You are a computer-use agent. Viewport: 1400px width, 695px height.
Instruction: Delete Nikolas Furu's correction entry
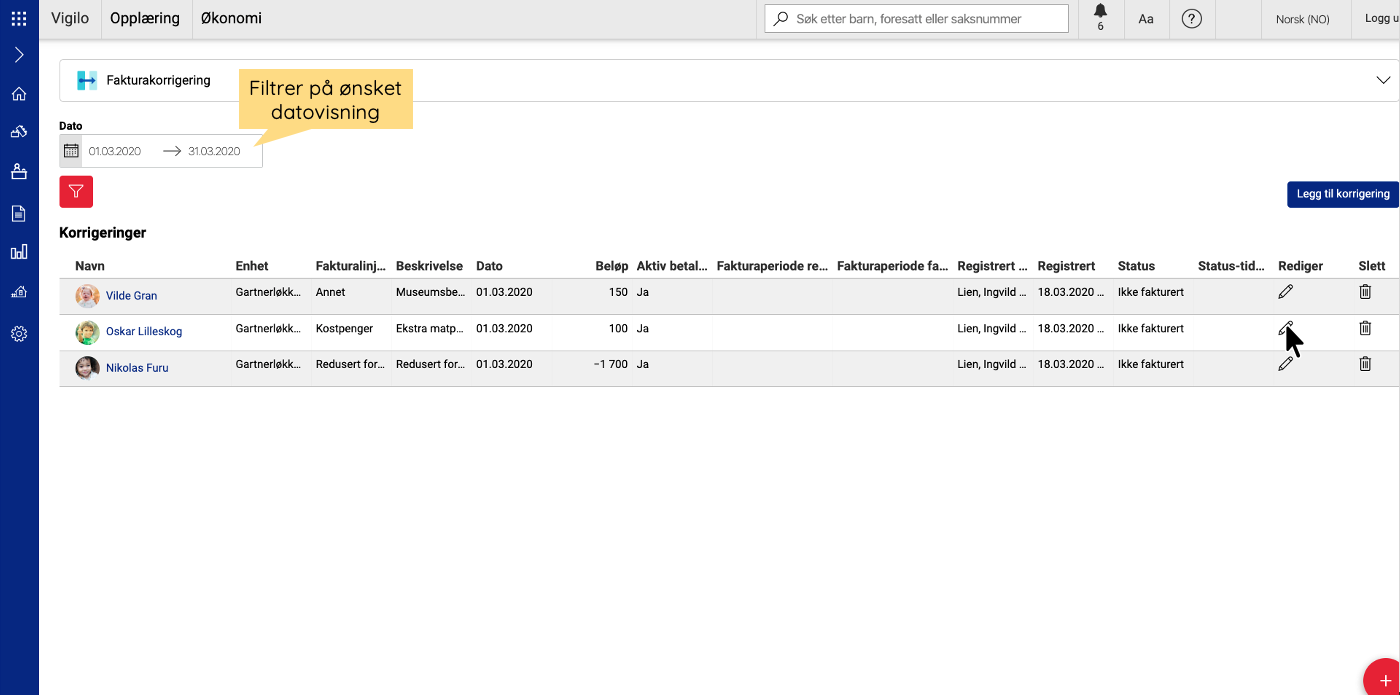point(1365,364)
